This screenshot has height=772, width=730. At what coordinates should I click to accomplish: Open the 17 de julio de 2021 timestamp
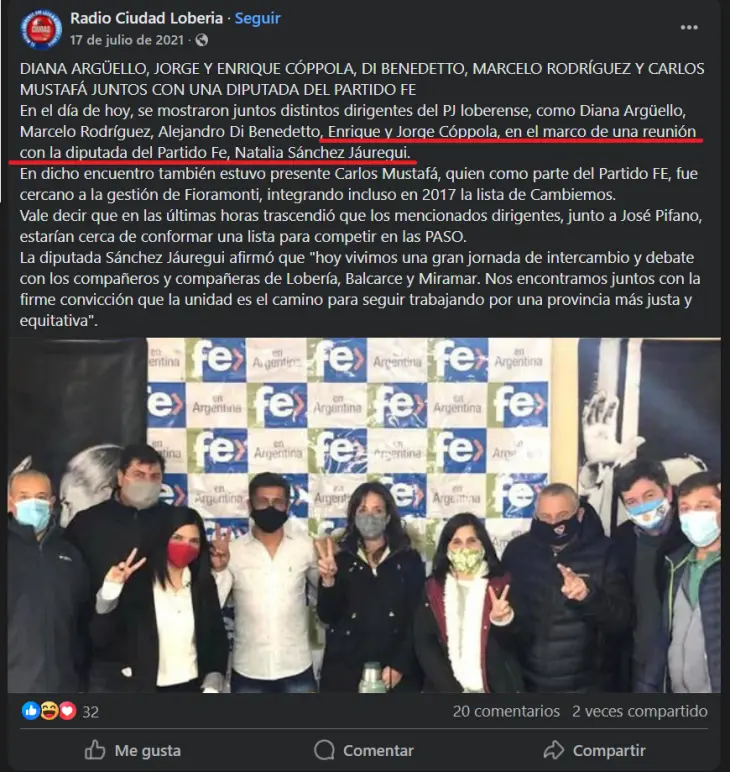click(127, 40)
